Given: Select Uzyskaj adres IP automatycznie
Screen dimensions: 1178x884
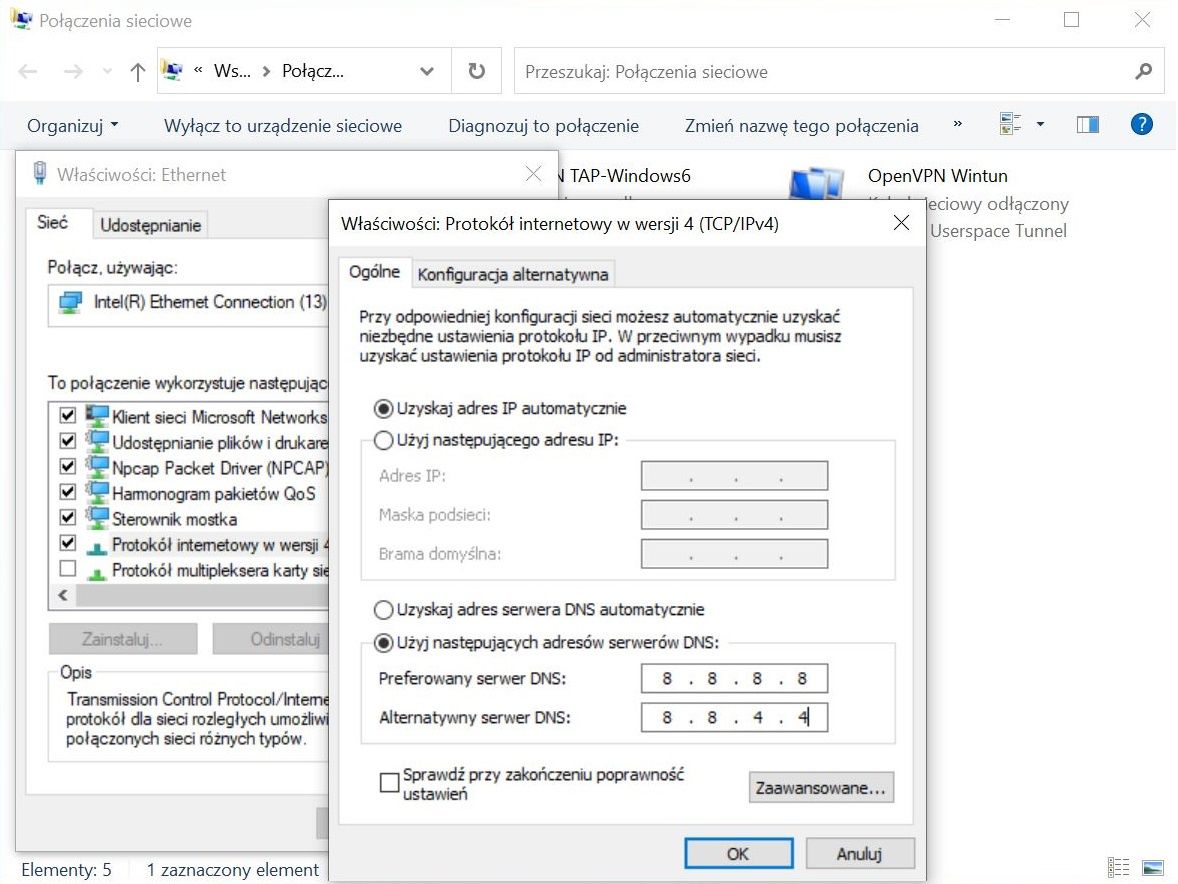Looking at the screenshot, I should pyautogui.click(x=383, y=409).
